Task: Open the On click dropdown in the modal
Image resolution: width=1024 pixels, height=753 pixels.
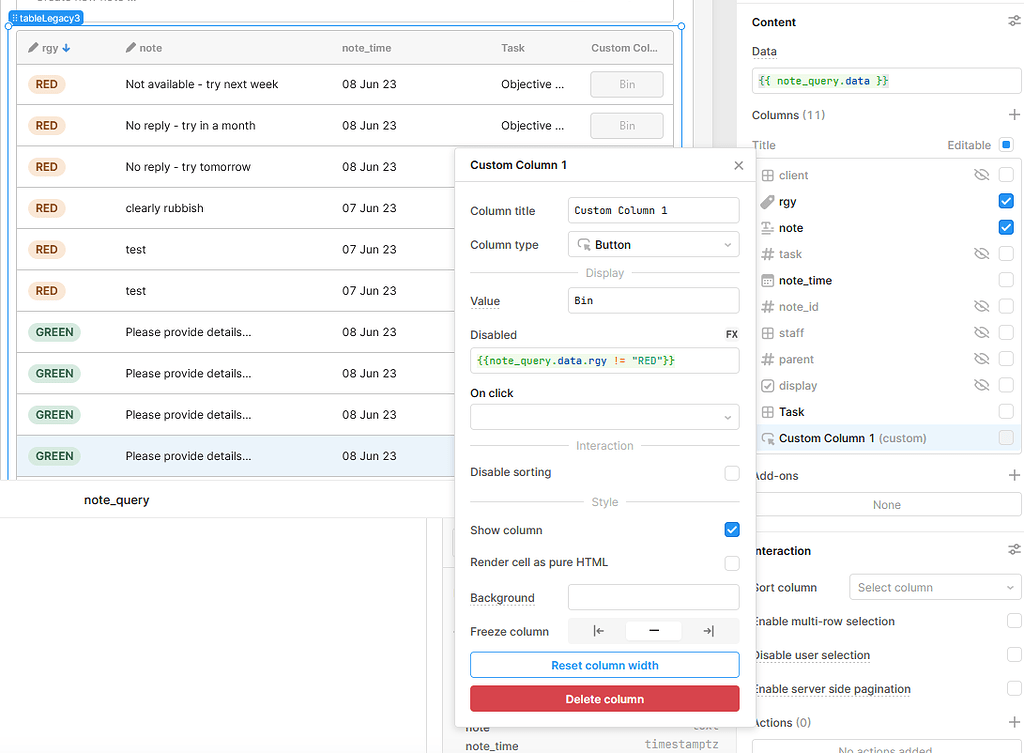Action: pyautogui.click(x=604, y=416)
